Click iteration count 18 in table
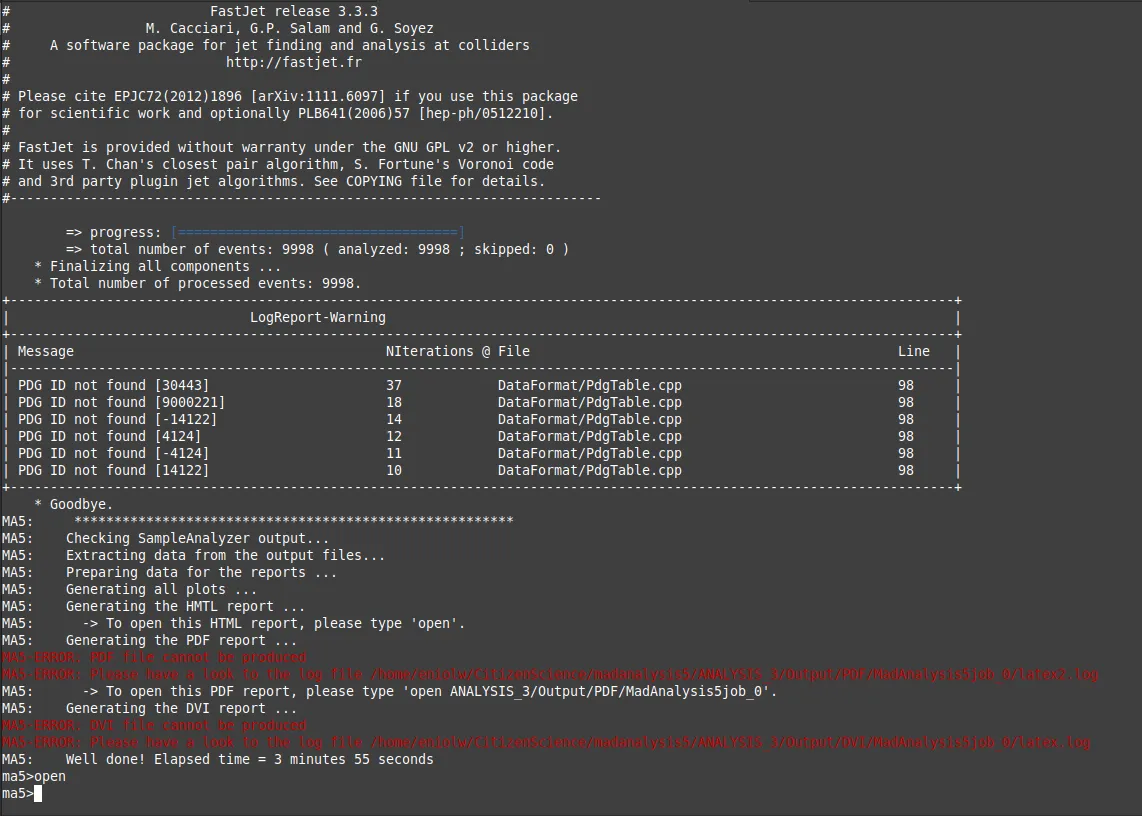Screen dimensions: 1142x816 click(394, 402)
